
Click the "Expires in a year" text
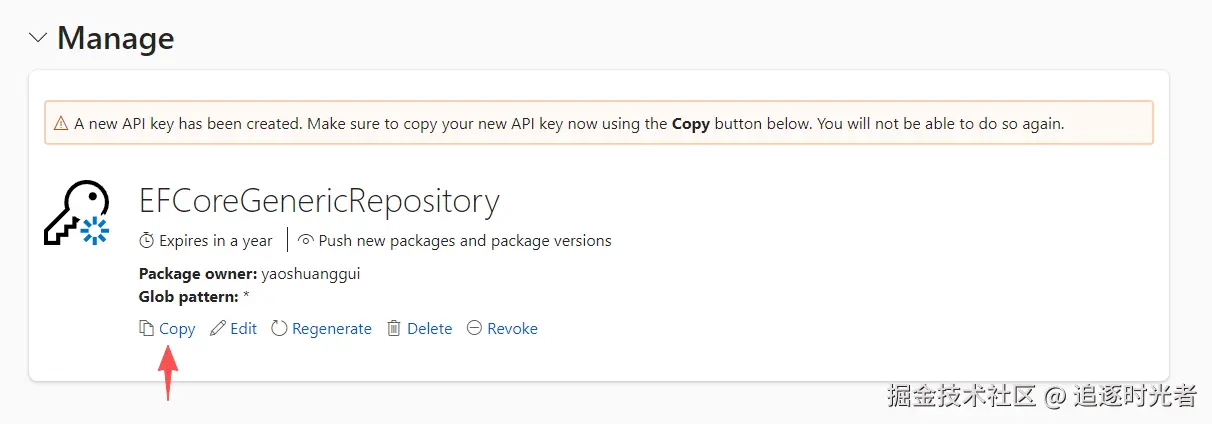click(x=215, y=241)
